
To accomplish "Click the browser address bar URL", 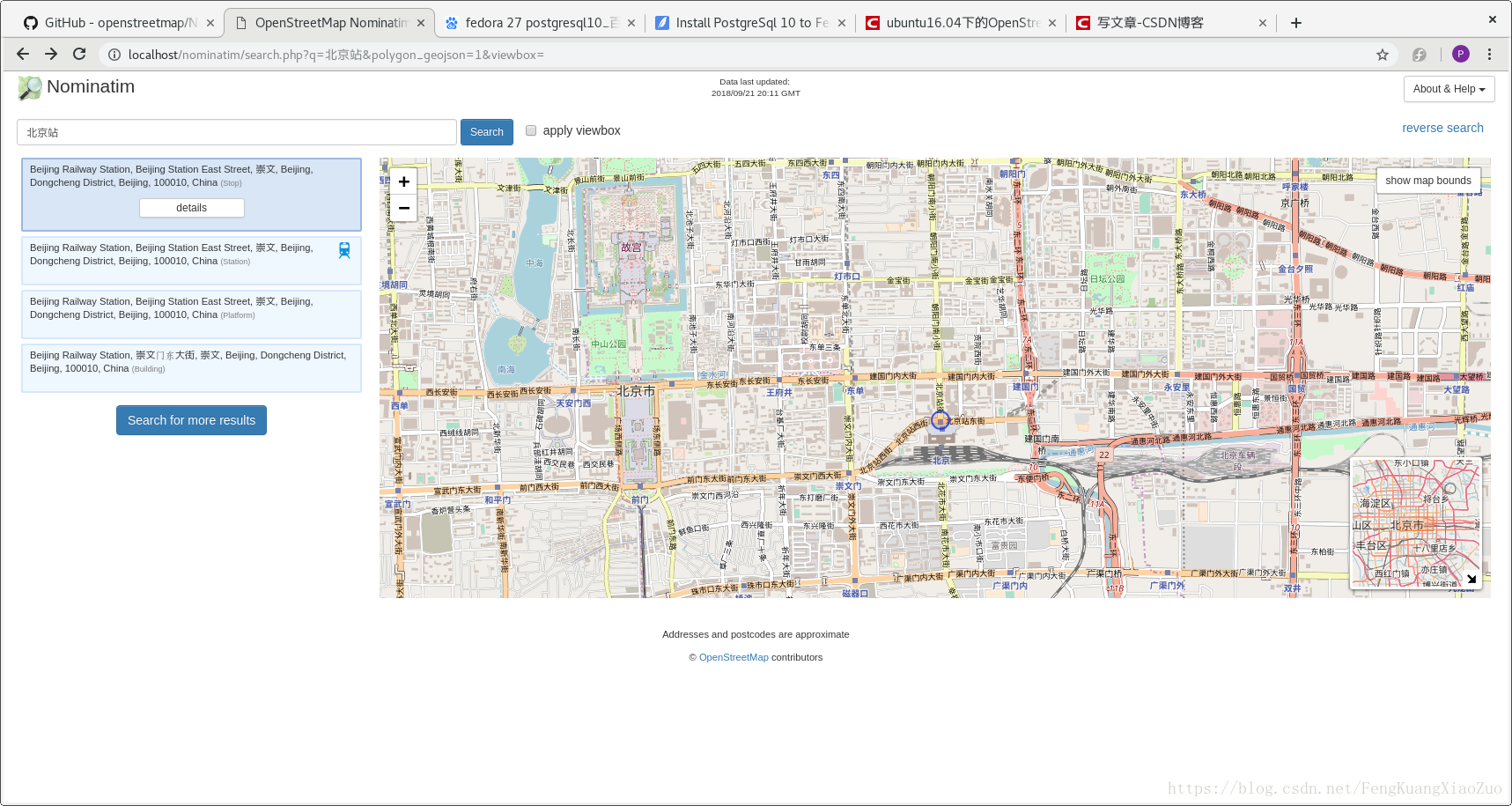I will pos(336,55).
